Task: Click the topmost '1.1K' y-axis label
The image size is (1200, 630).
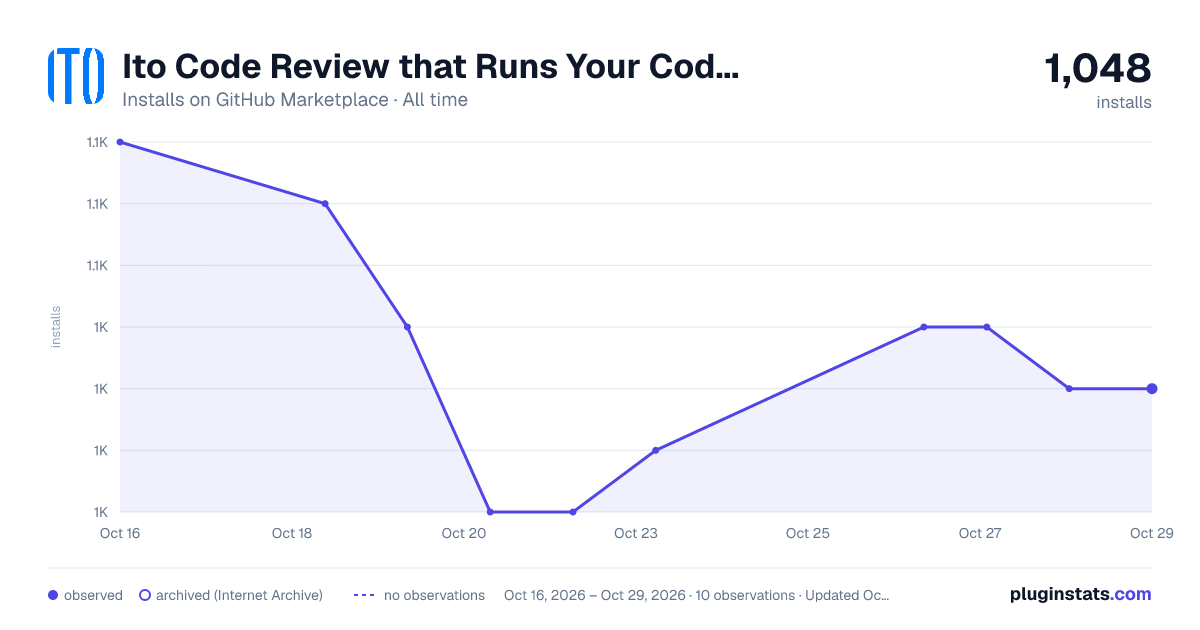Action: [97, 142]
